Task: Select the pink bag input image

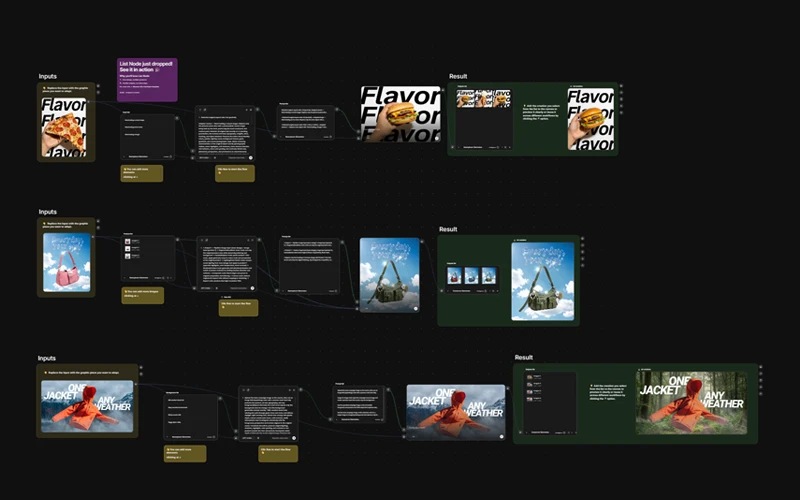Action: pos(67,262)
